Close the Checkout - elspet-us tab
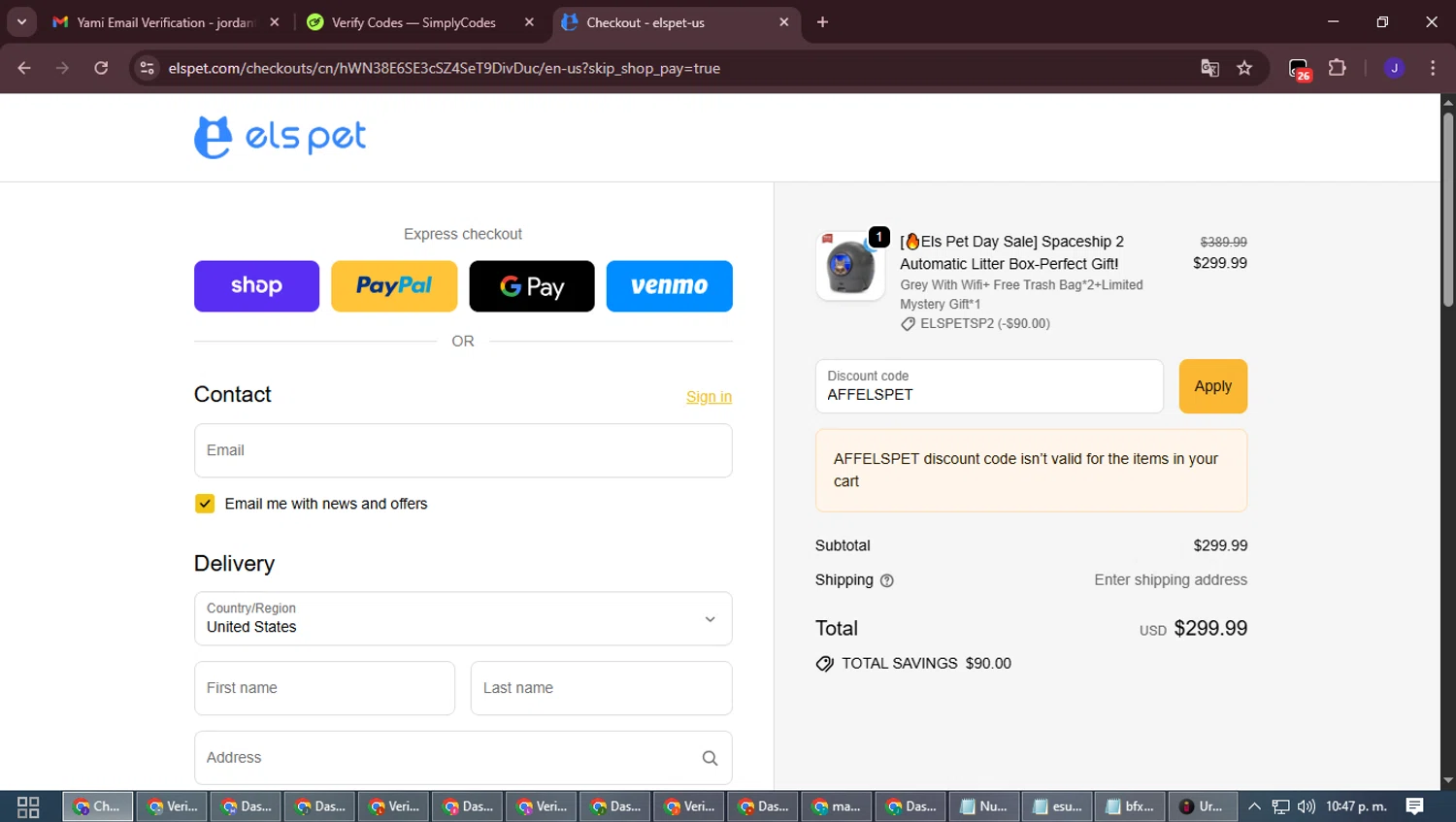This screenshot has height=822, width=1456. (x=784, y=22)
